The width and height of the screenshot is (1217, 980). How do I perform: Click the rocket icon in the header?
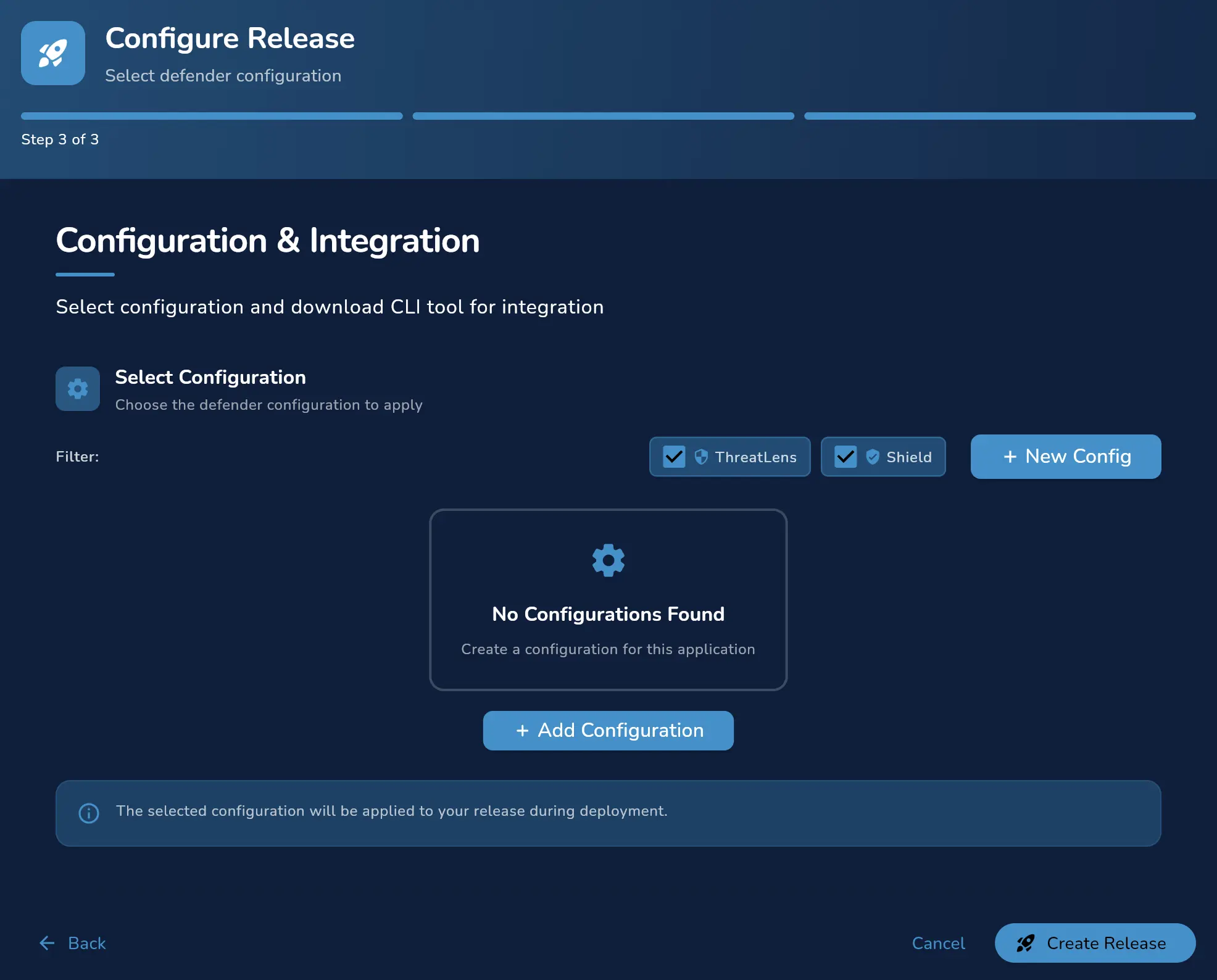pyautogui.click(x=53, y=53)
